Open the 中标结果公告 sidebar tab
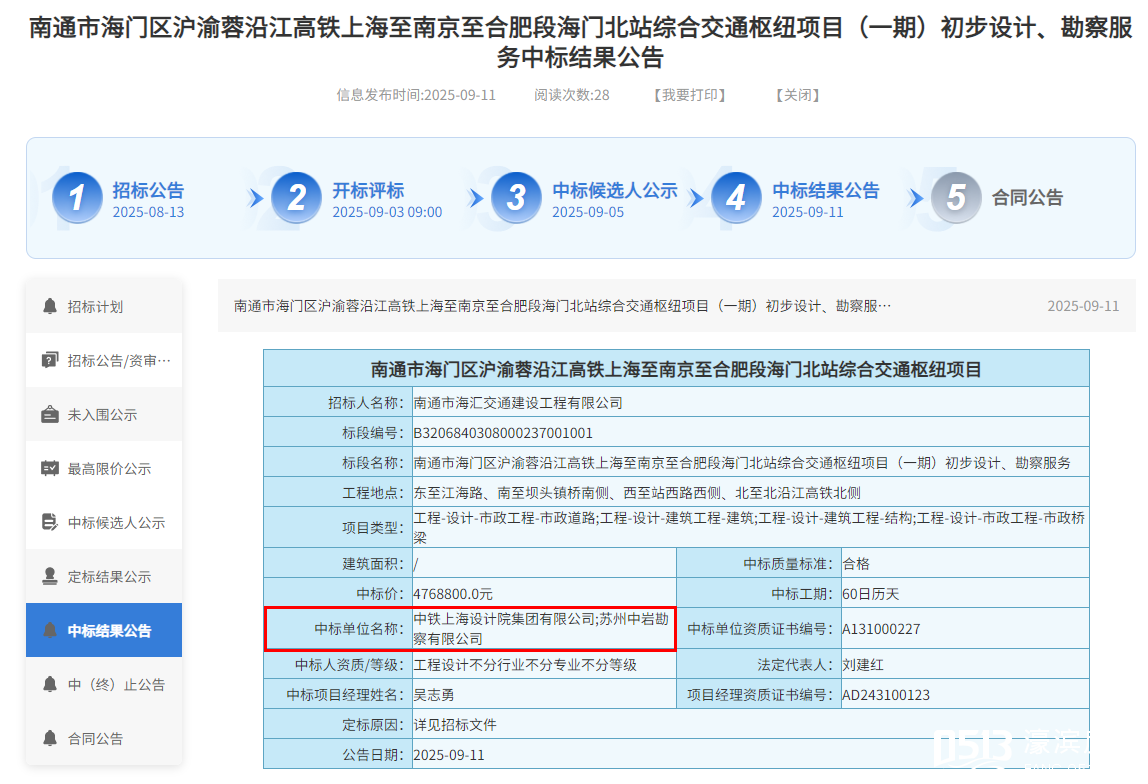The height and width of the screenshot is (784, 1148). click(109, 631)
